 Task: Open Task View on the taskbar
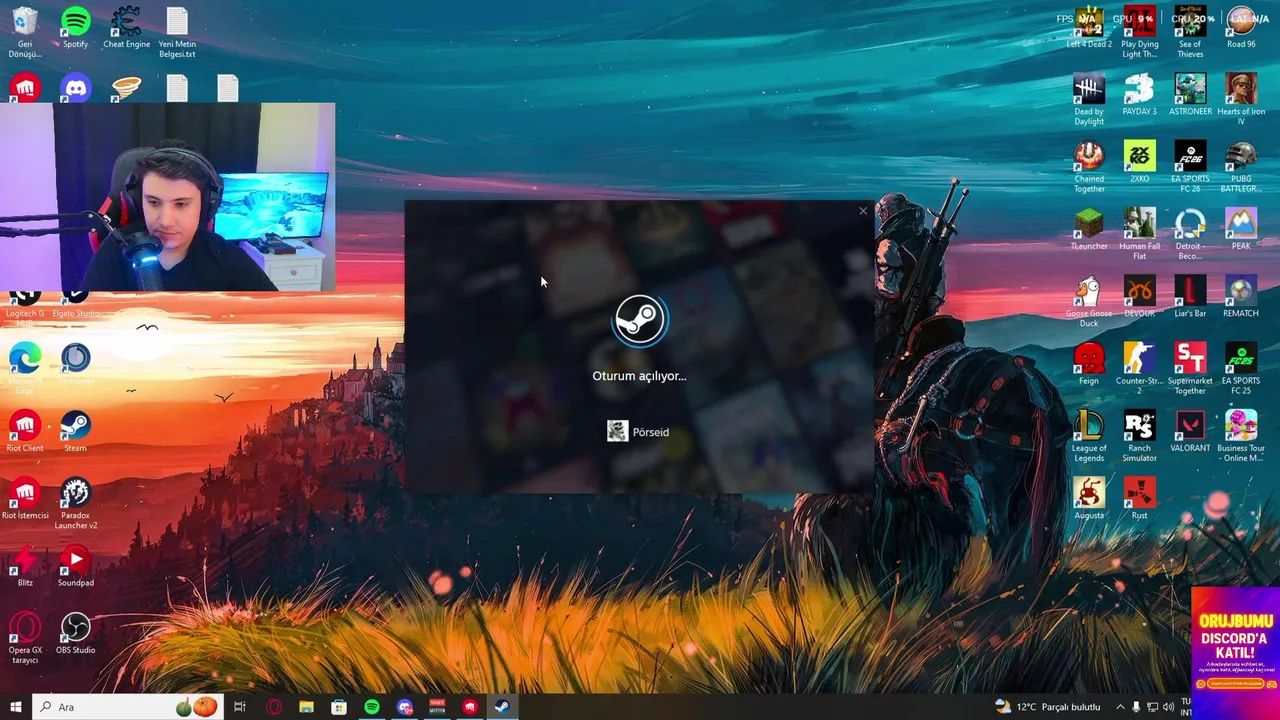[240, 707]
